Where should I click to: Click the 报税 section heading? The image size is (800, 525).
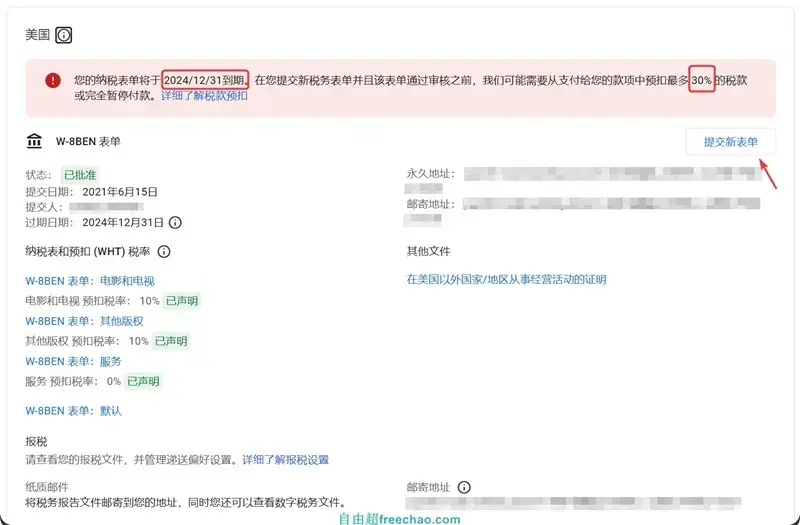point(36,441)
